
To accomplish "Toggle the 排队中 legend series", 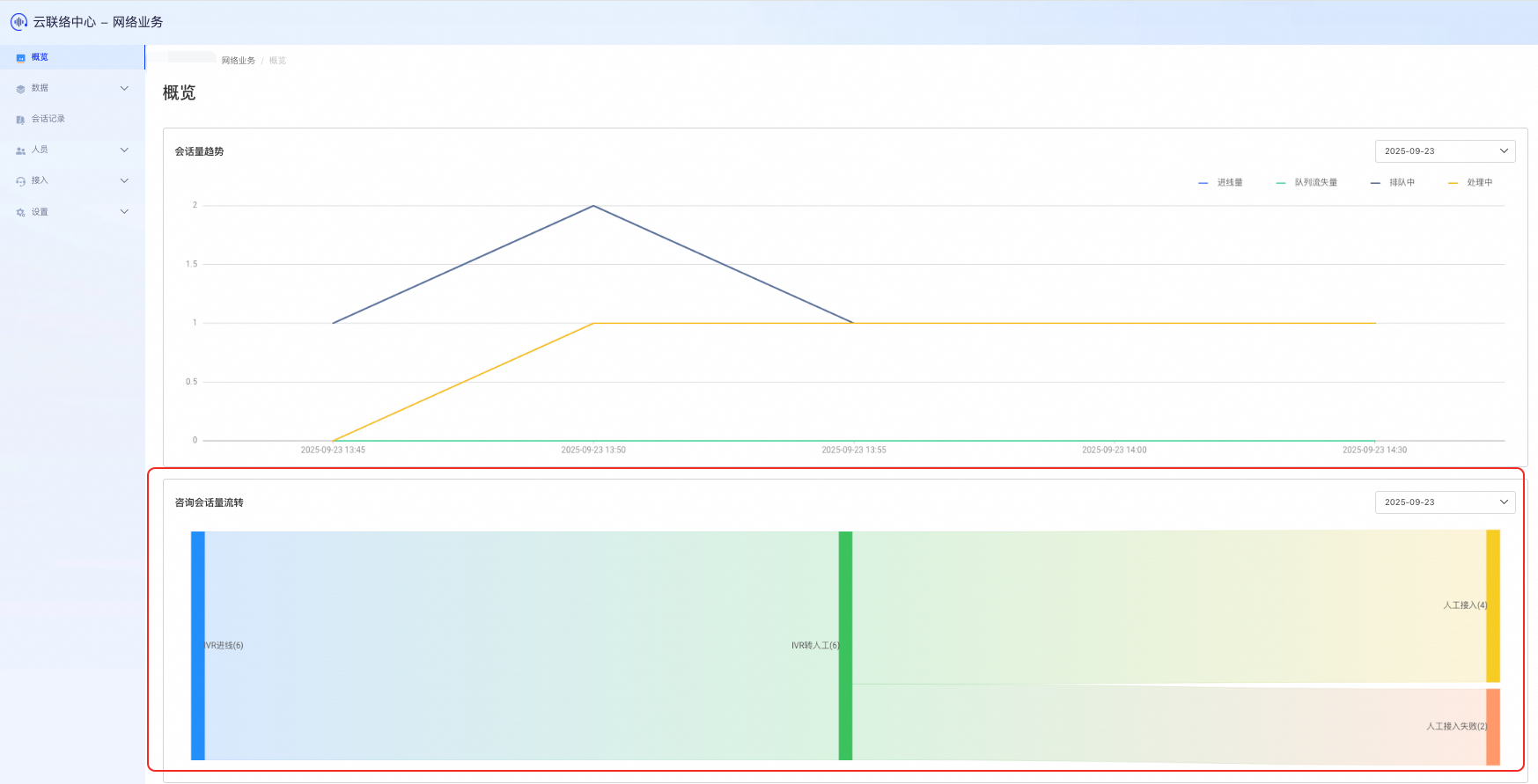I will click(x=1393, y=183).
